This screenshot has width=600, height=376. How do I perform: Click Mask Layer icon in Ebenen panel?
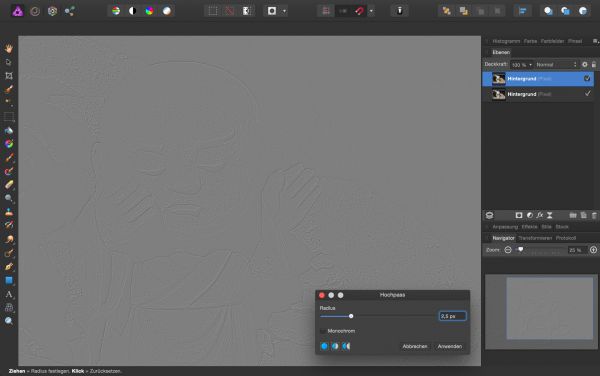pyautogui.click(x=518, y=215)
